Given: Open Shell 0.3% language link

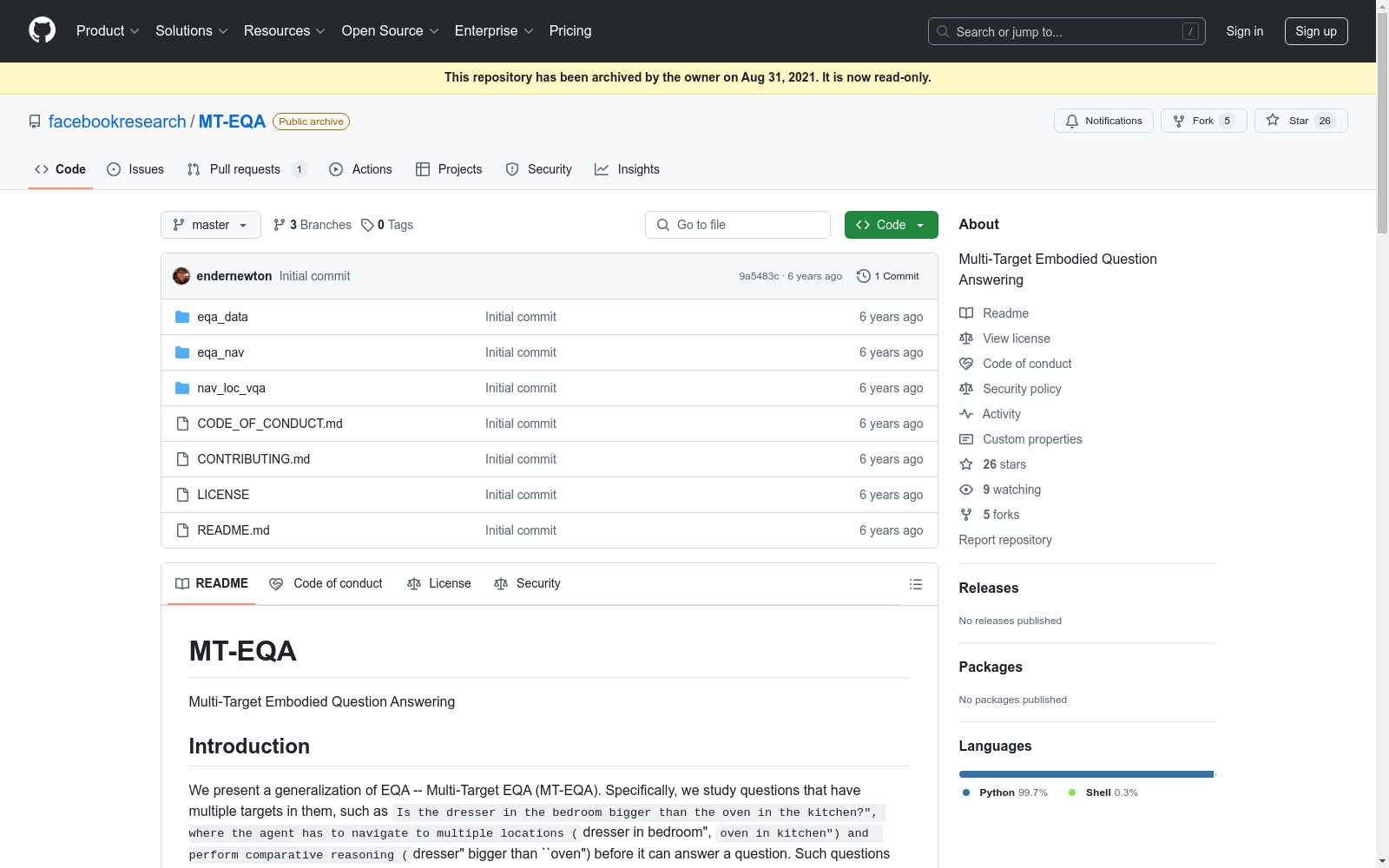Looking at the screenshot, I should [1103, 792].
